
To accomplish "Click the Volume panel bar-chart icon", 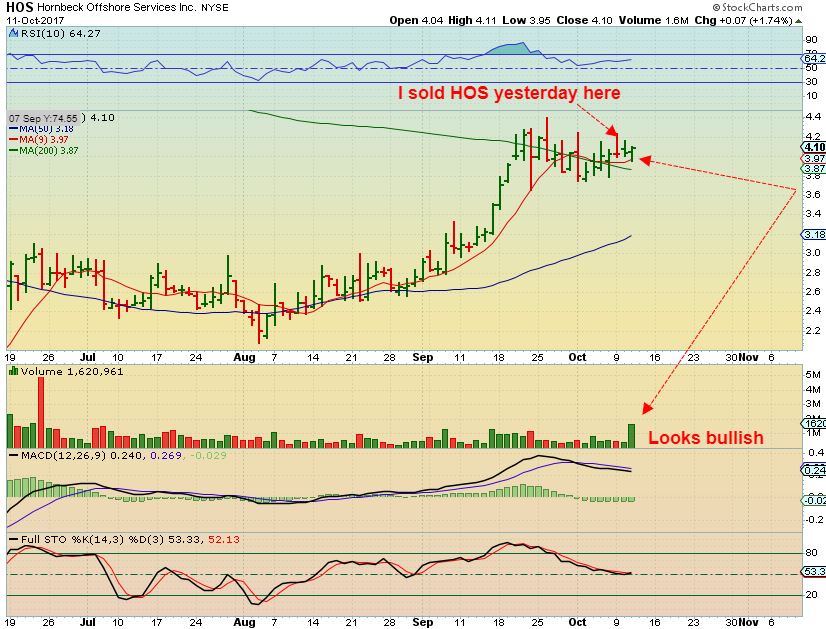I will (x=14, y=371).
